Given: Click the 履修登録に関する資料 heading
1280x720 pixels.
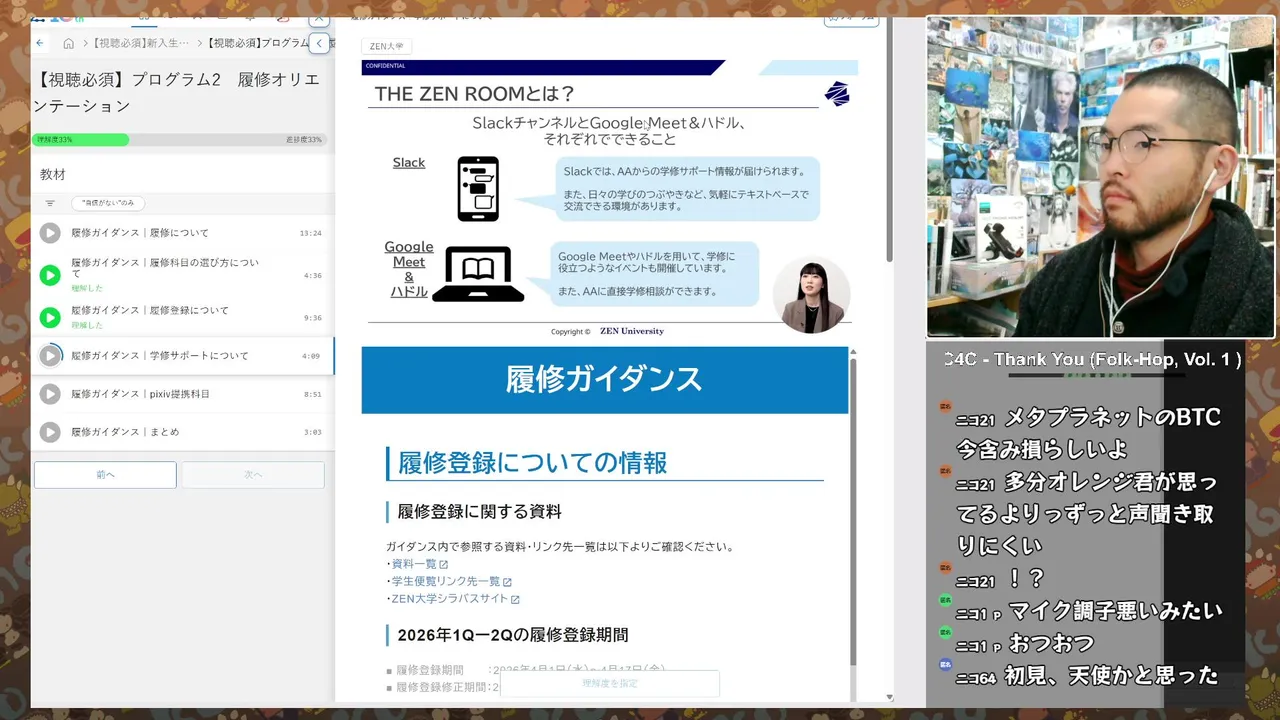Looking at the screenshot, I should tap(480, 512).
